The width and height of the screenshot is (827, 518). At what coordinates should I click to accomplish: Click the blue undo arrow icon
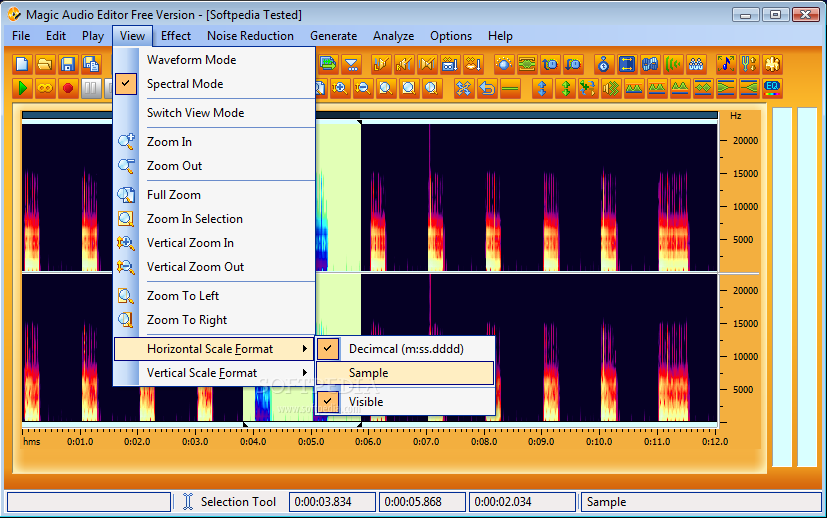(x=487, y=88)
